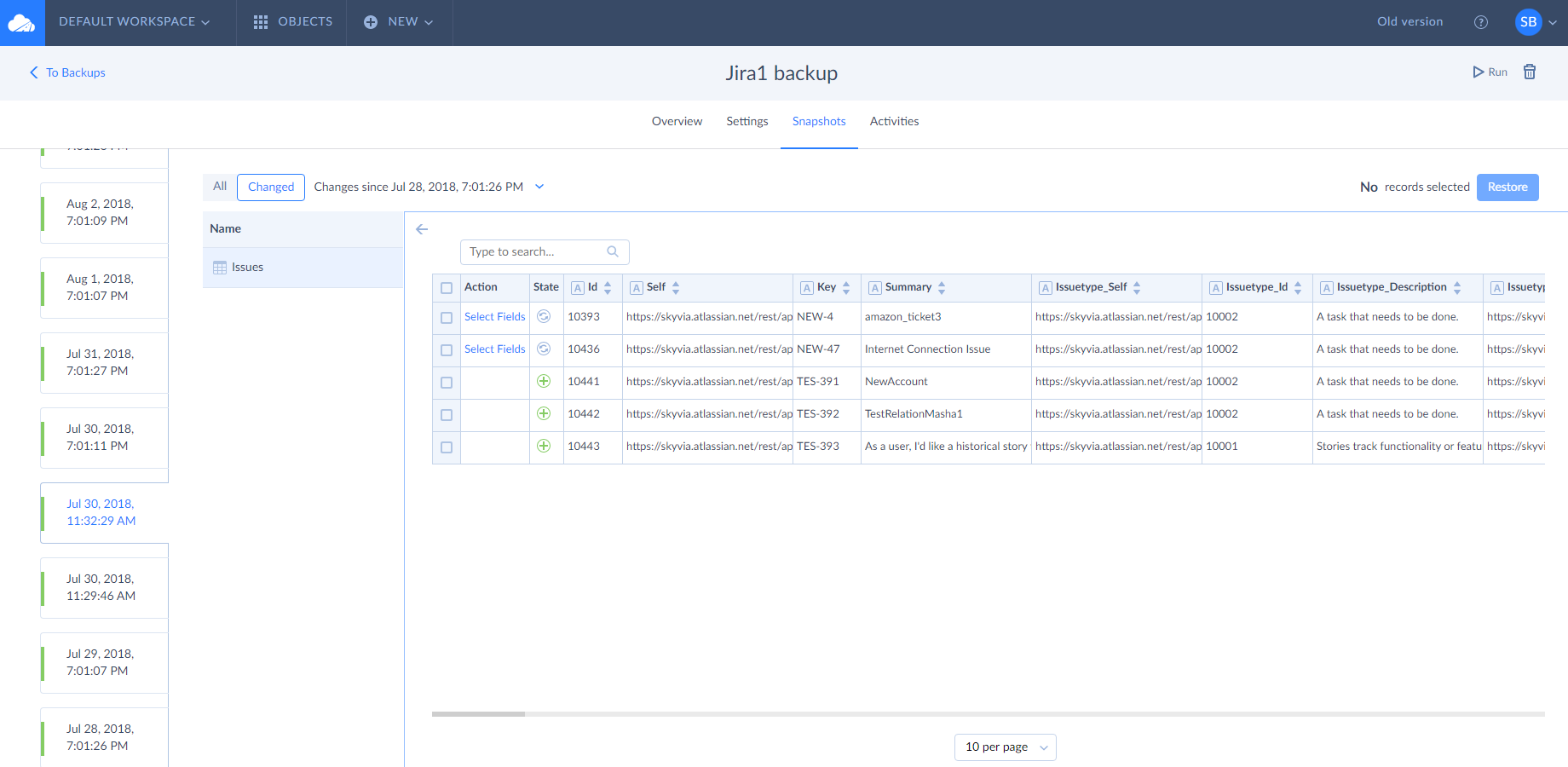Click Select Fields for row NEW-47
The image size is (1568, 767).
pyautogui.click(x=494, y=349)
